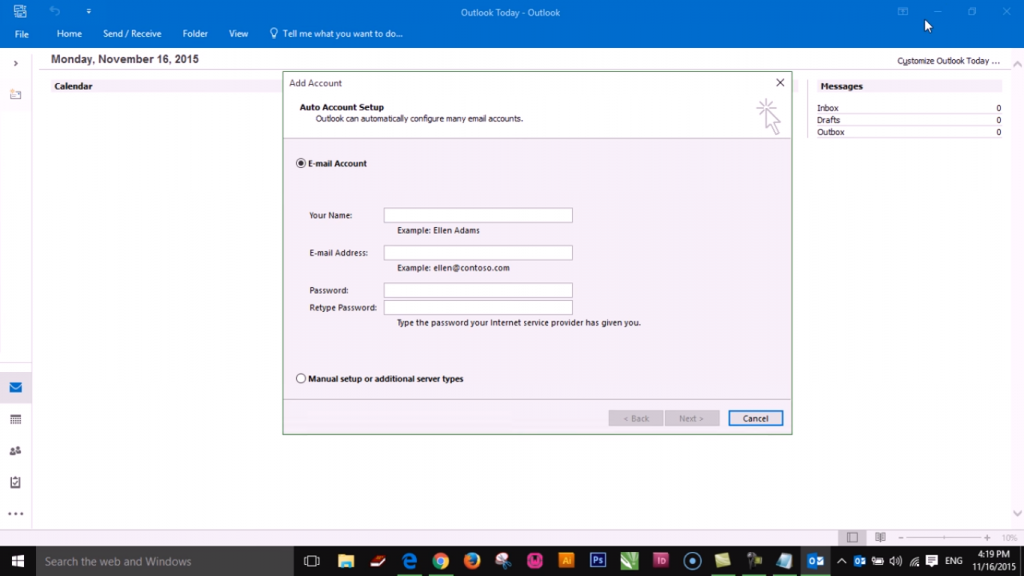Viewport: 1024px width, 576px height.
Task: Click the zoom in plus button
Action: point(987,537)
